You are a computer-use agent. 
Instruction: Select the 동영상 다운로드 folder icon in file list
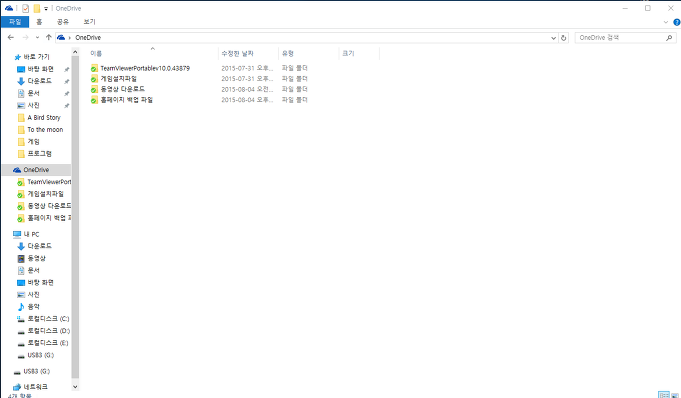click(x=94, y=89)
